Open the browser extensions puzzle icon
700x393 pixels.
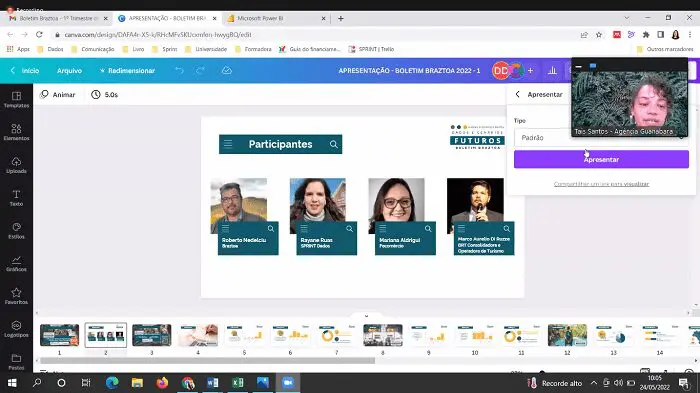(646, 34)
